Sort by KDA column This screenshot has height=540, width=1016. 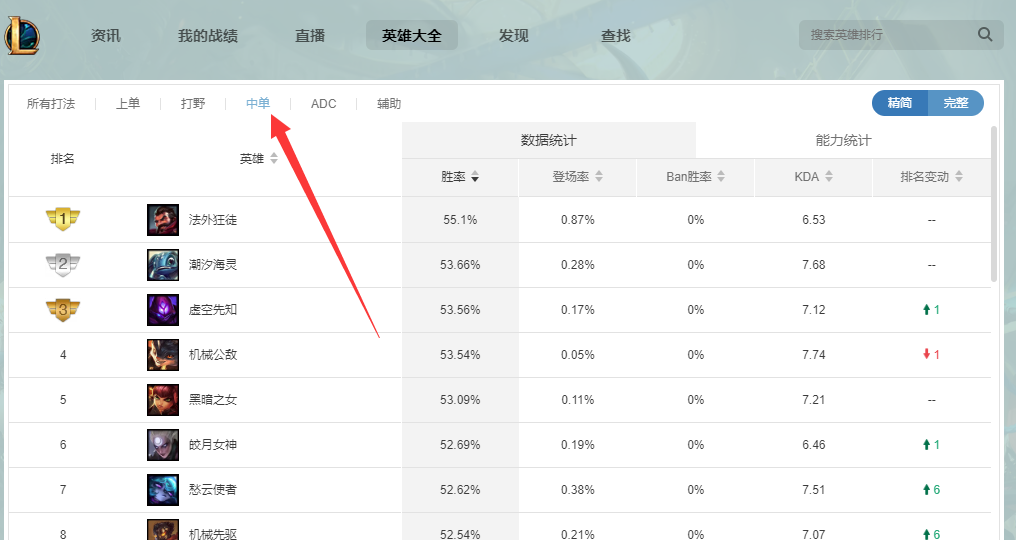click(813, 177)
